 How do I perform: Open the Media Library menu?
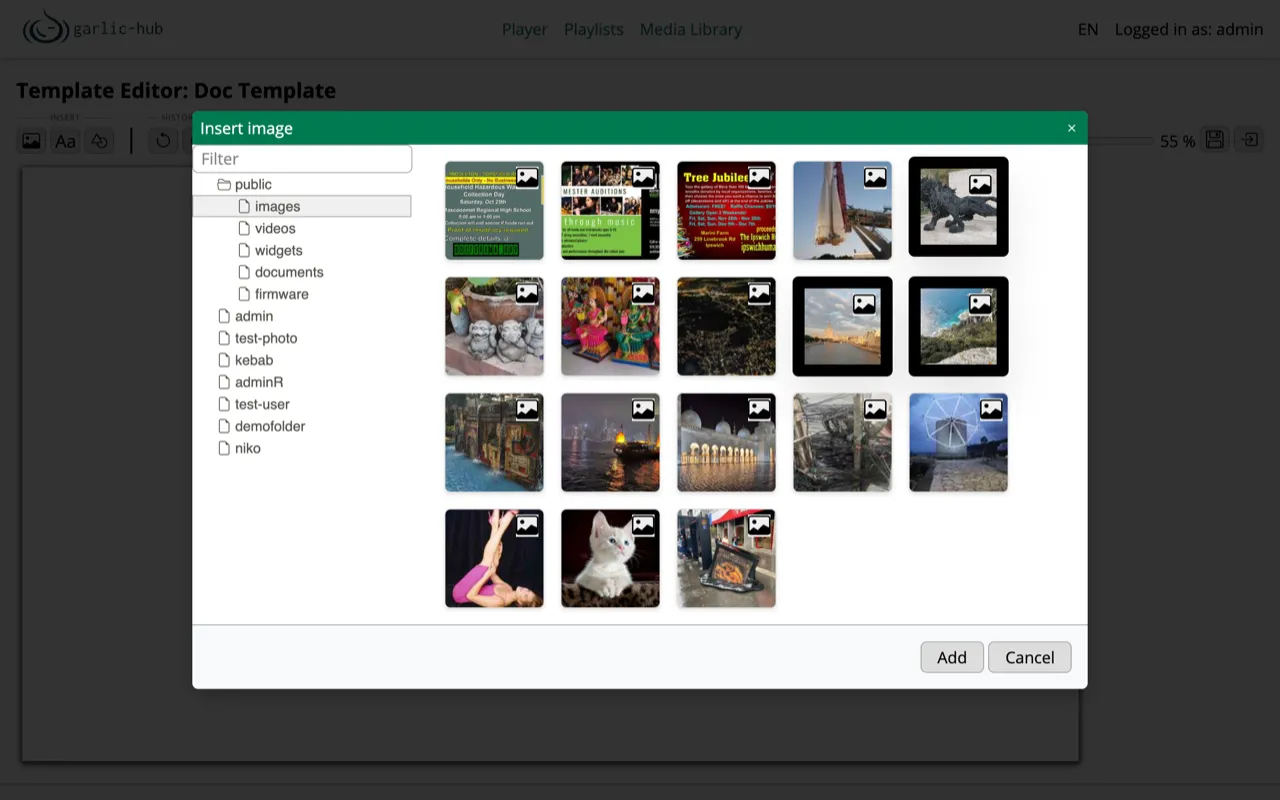[691, 29]
